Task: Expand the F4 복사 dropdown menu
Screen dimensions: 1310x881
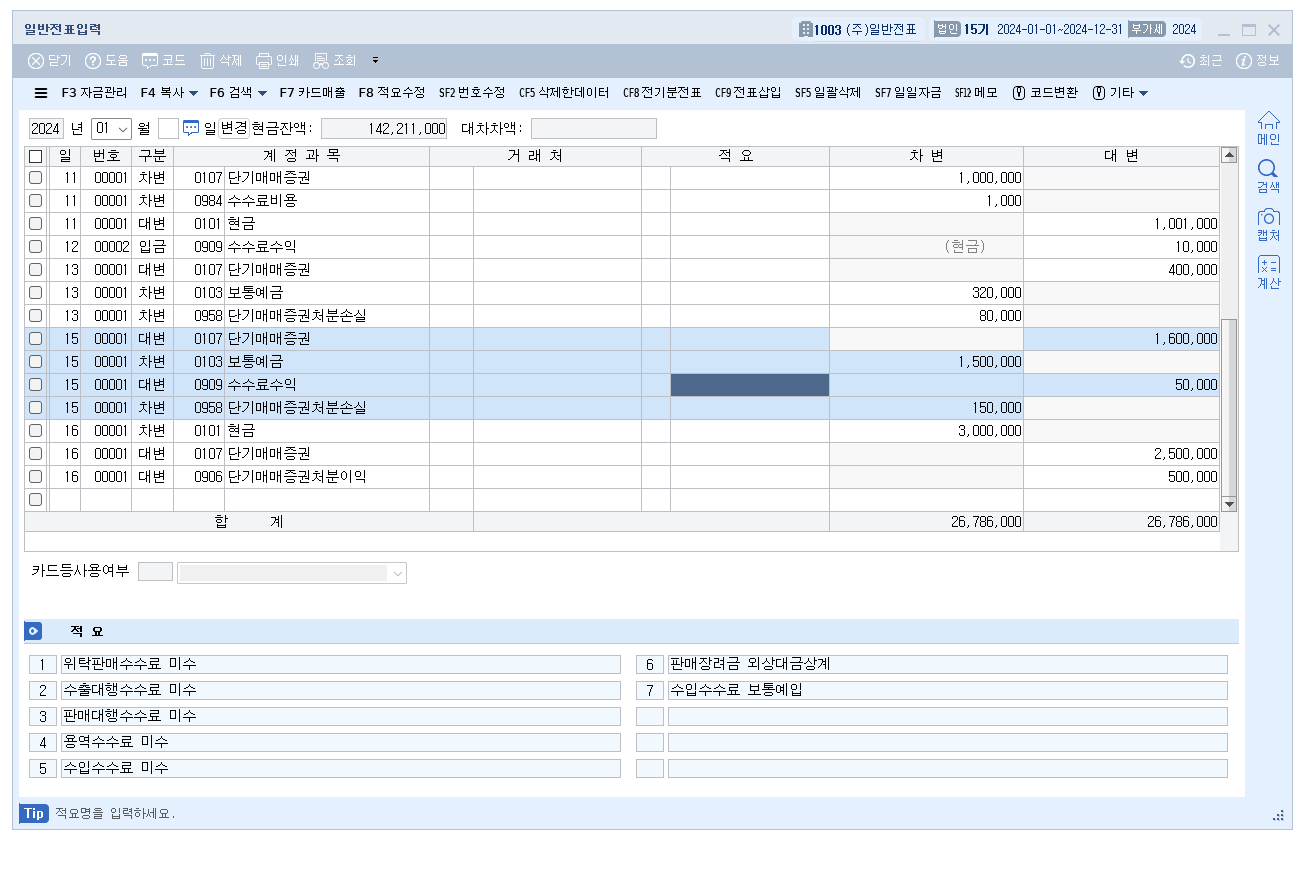Action: click(193, 93)
